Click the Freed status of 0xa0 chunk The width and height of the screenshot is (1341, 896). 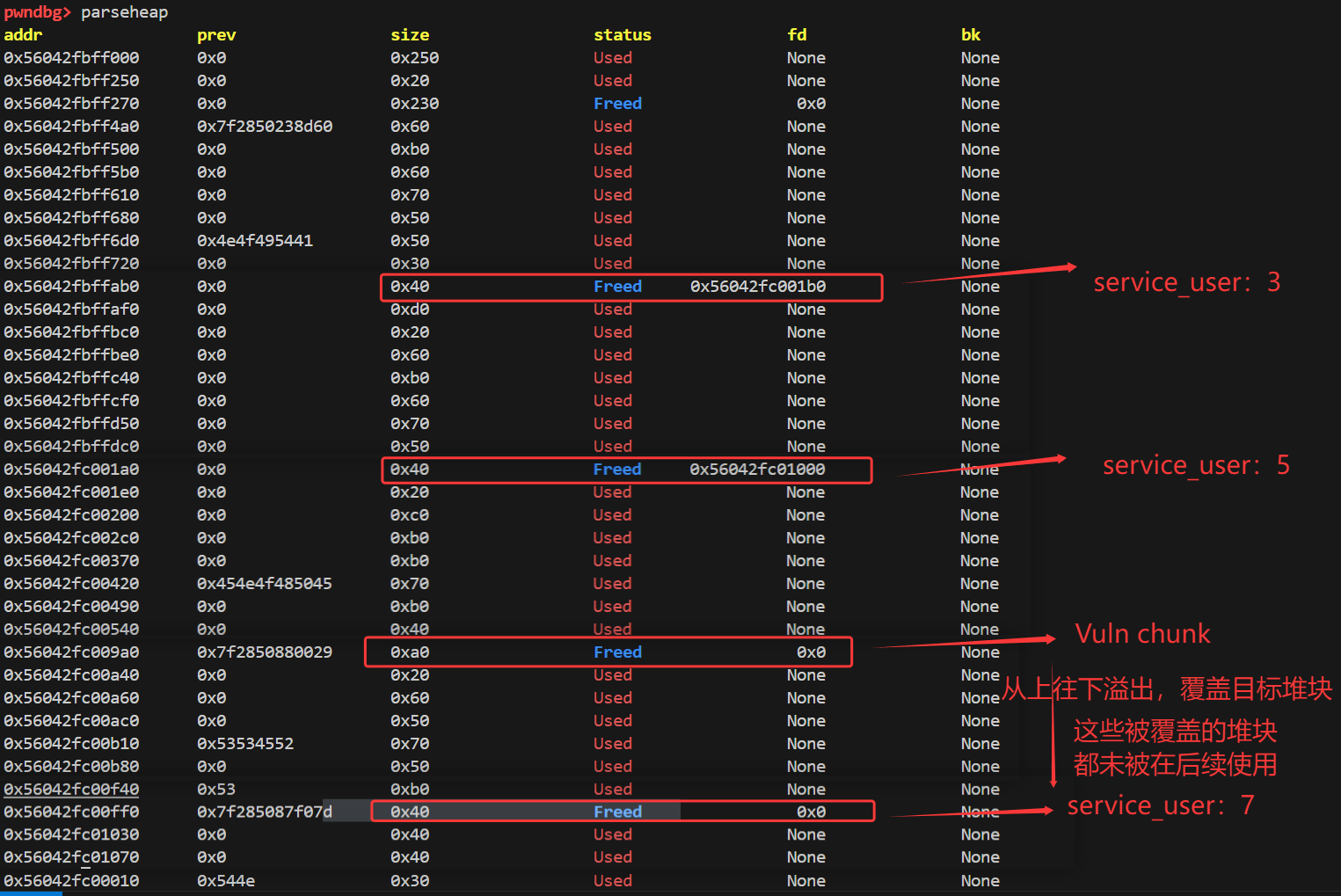click(617, 652)
